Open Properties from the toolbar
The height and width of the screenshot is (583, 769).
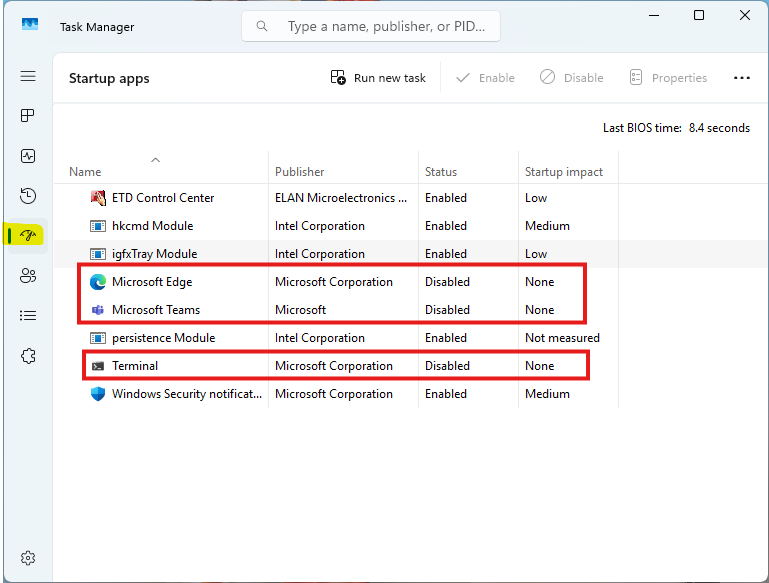tap(668, 78)
